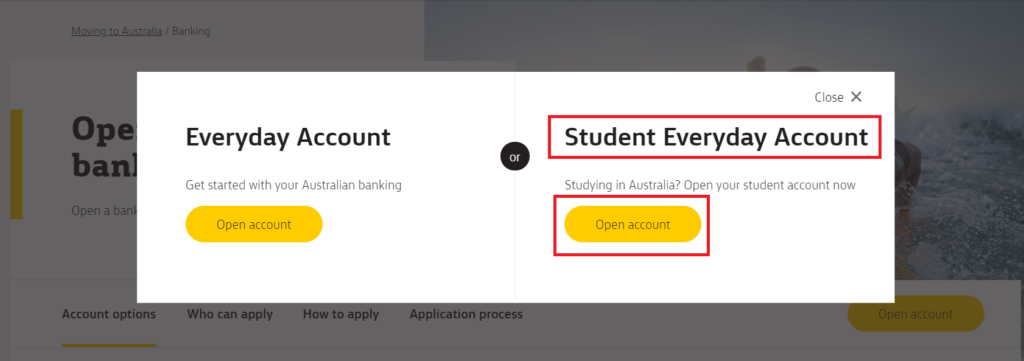Switch to the Account options tab
The image size is (1024, 361).
coord(109,314)
